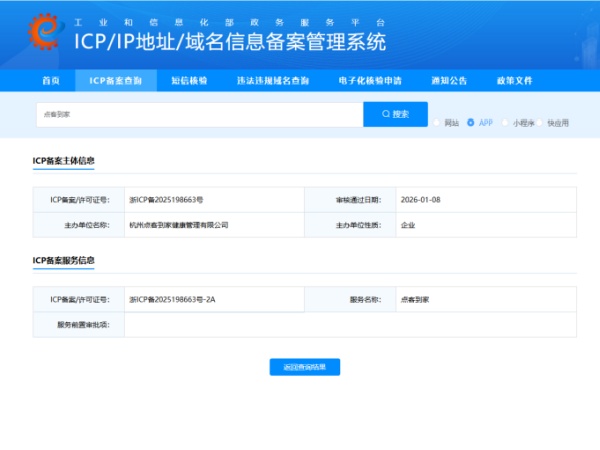Select the 网站 radio option
600x450 pixels.
coord(437,123)
